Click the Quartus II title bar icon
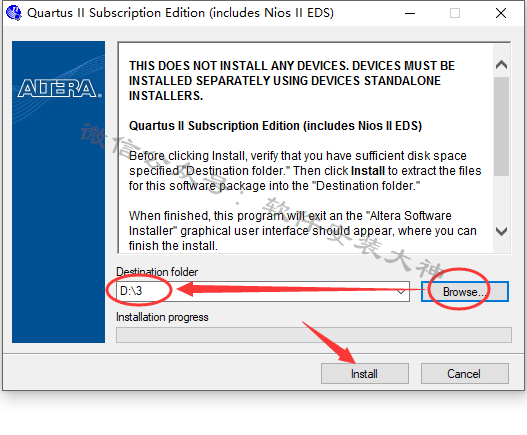Screen dimensions: 527x435 click(x=14, y=13)
